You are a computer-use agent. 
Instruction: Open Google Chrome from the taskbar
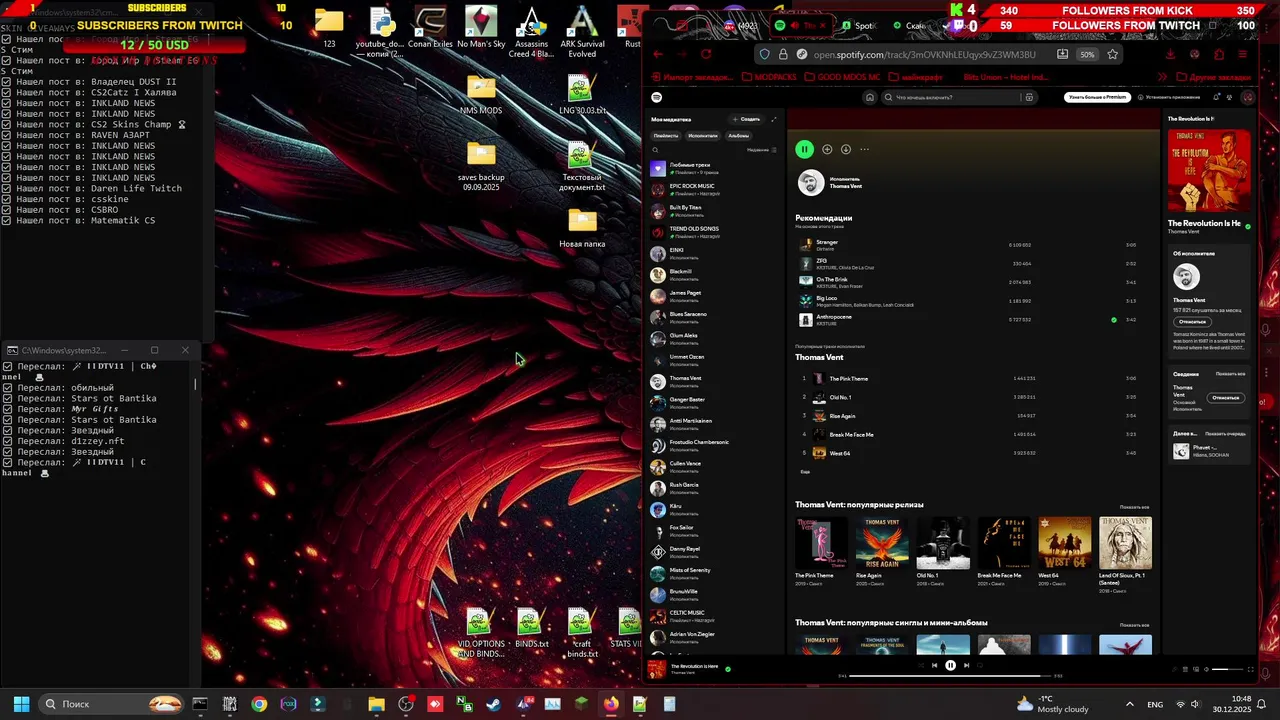pos(259,704)
